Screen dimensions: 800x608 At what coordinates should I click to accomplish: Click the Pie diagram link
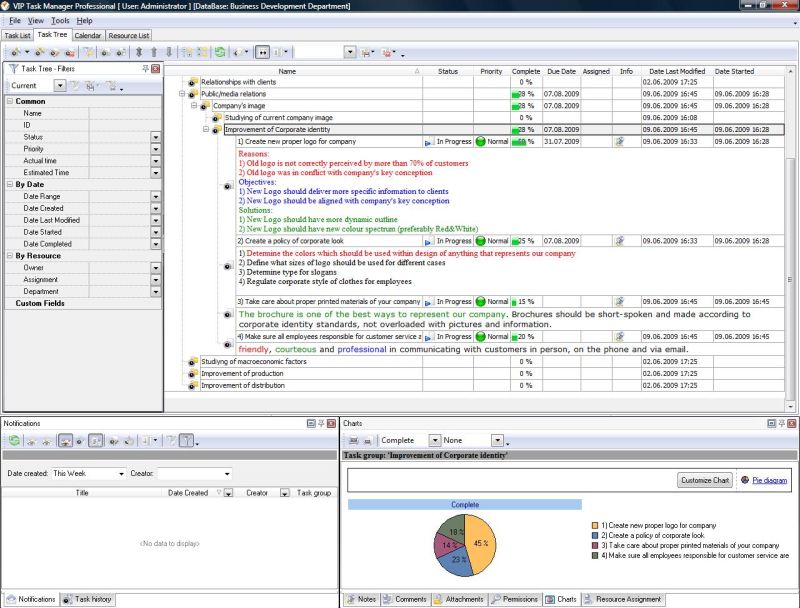tap(769, 480)
